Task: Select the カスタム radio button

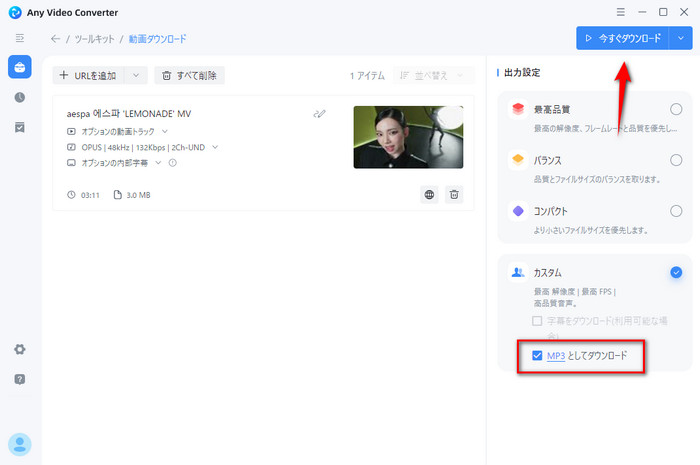Action: [x=676, y=272]
